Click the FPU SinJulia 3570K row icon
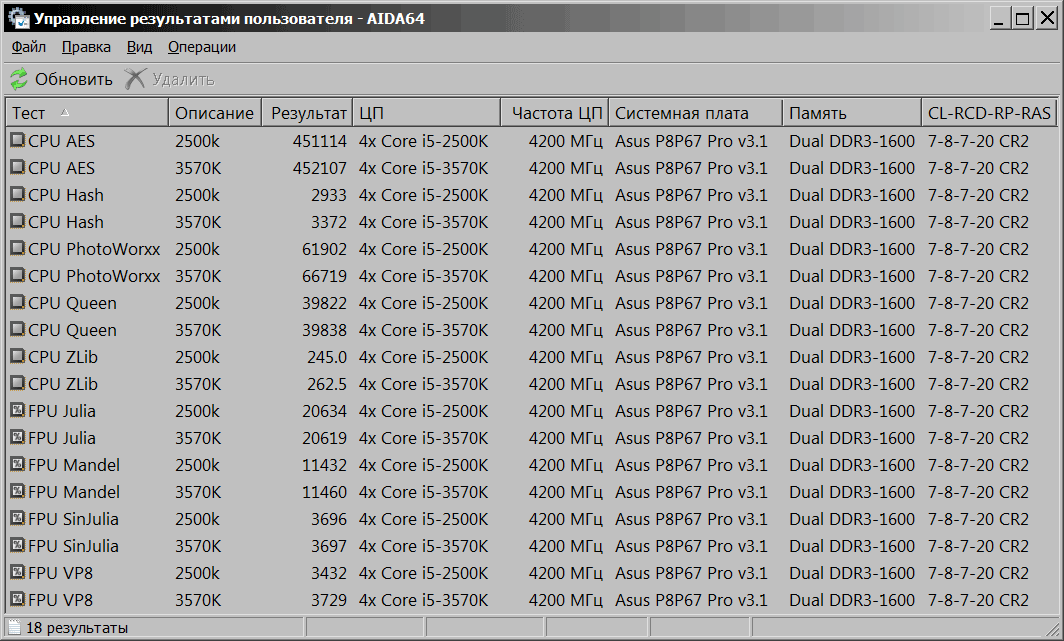 point(17,546)
